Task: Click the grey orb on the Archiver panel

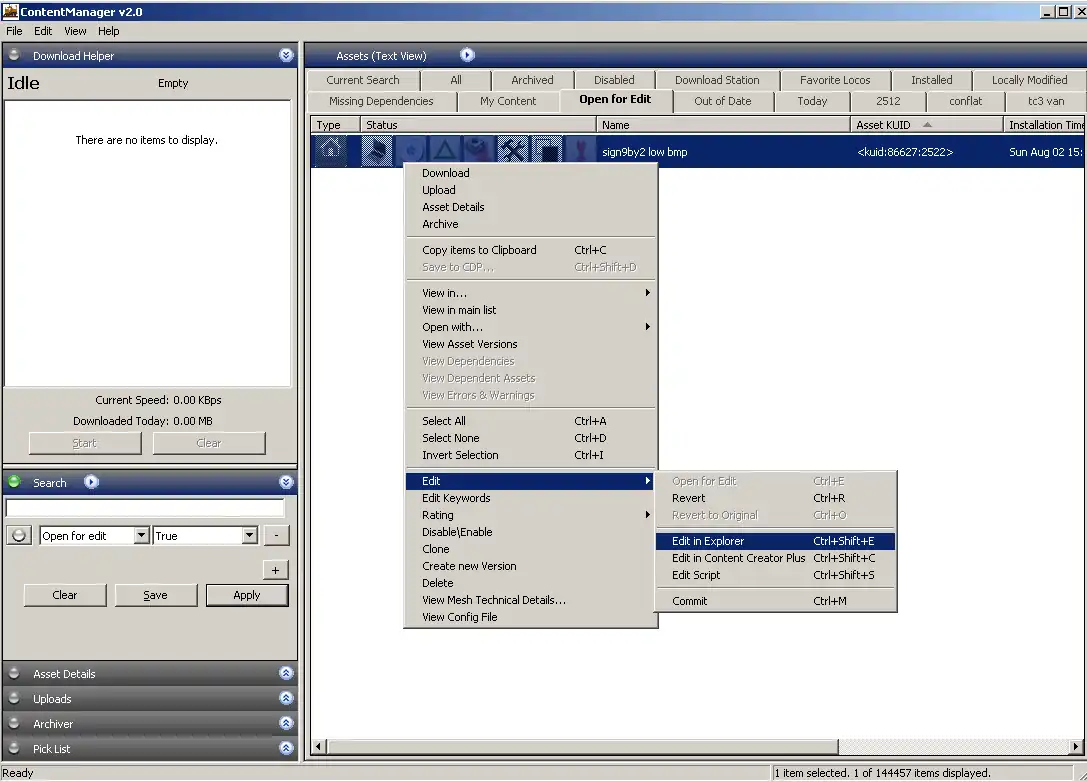Action: coord(14,724)
